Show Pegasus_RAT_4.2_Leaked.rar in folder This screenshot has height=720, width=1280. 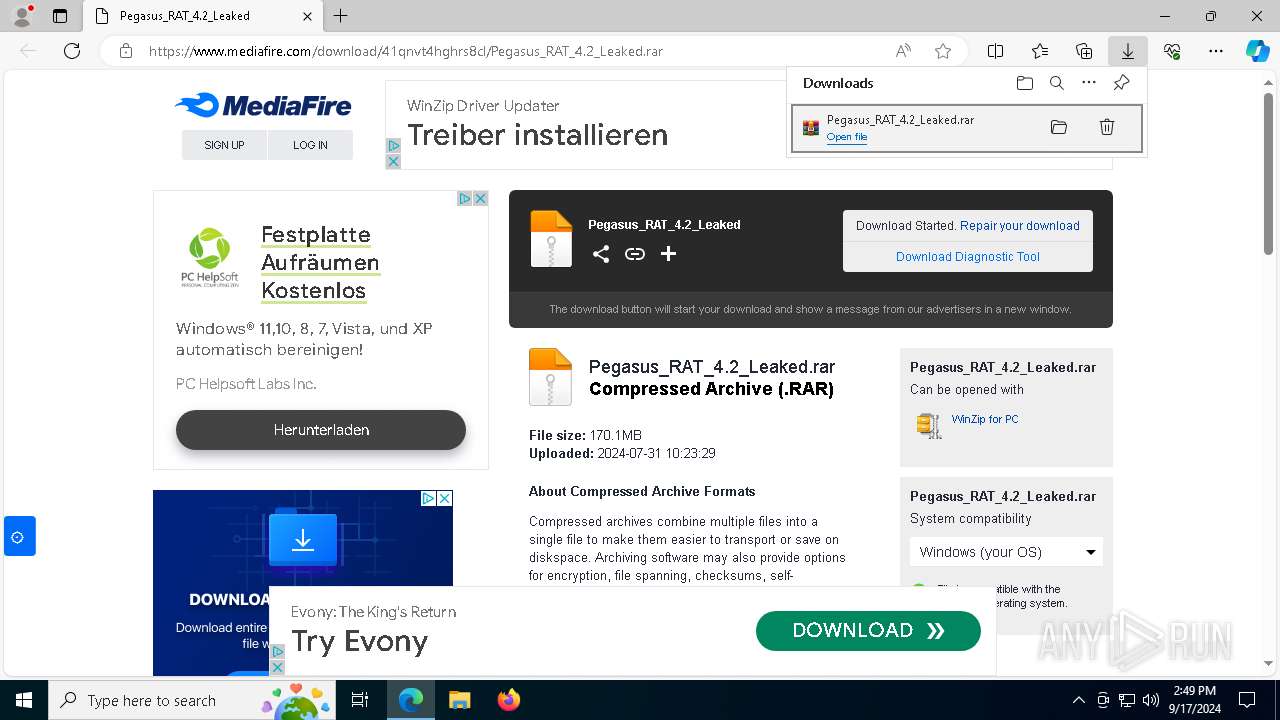pyautogui.click(x=1059, y=127)
